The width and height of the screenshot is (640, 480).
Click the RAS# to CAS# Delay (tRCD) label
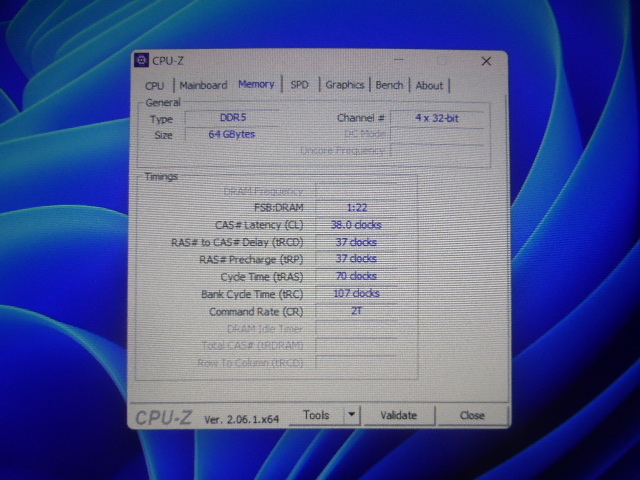point(237,242)
